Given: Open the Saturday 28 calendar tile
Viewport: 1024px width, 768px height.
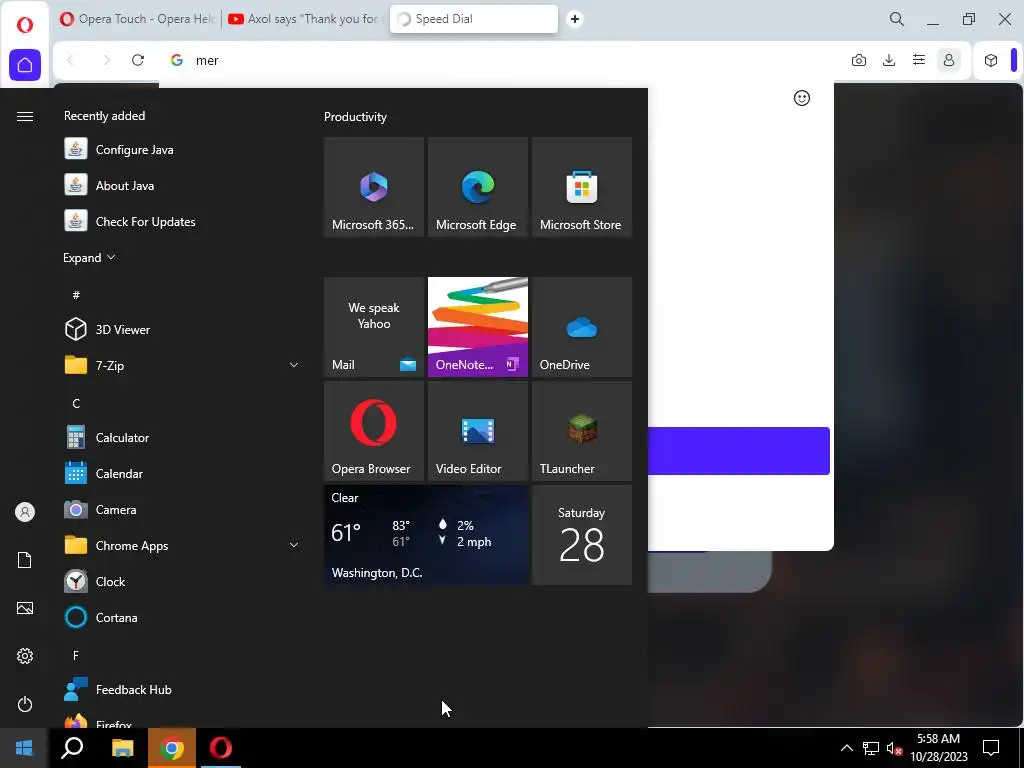Looking at the screenshot, I should coord(582,535).
